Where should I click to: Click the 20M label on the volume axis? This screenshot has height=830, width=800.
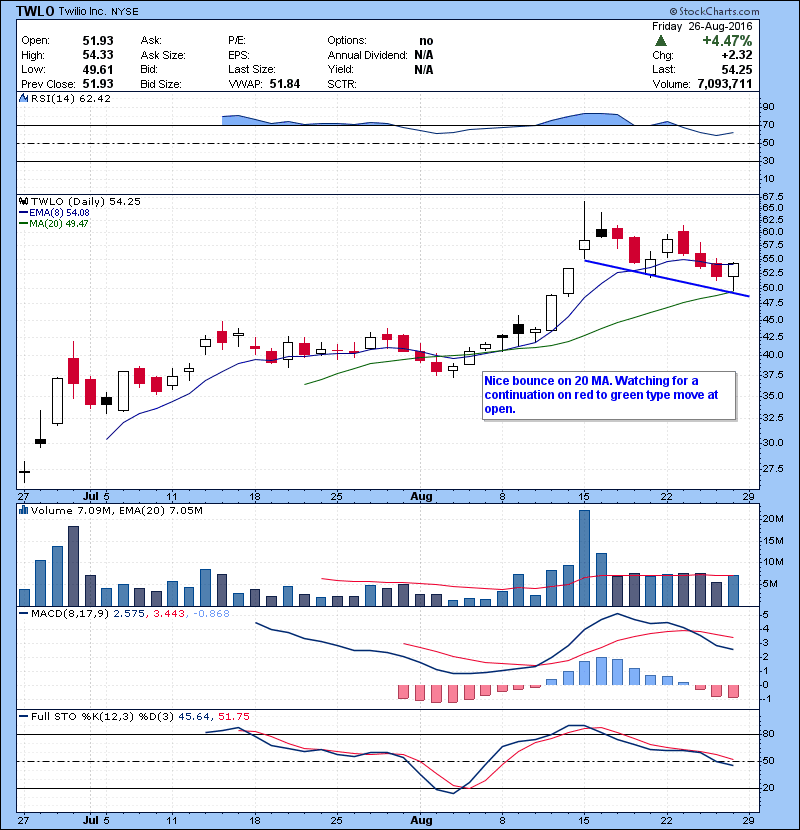773,519
